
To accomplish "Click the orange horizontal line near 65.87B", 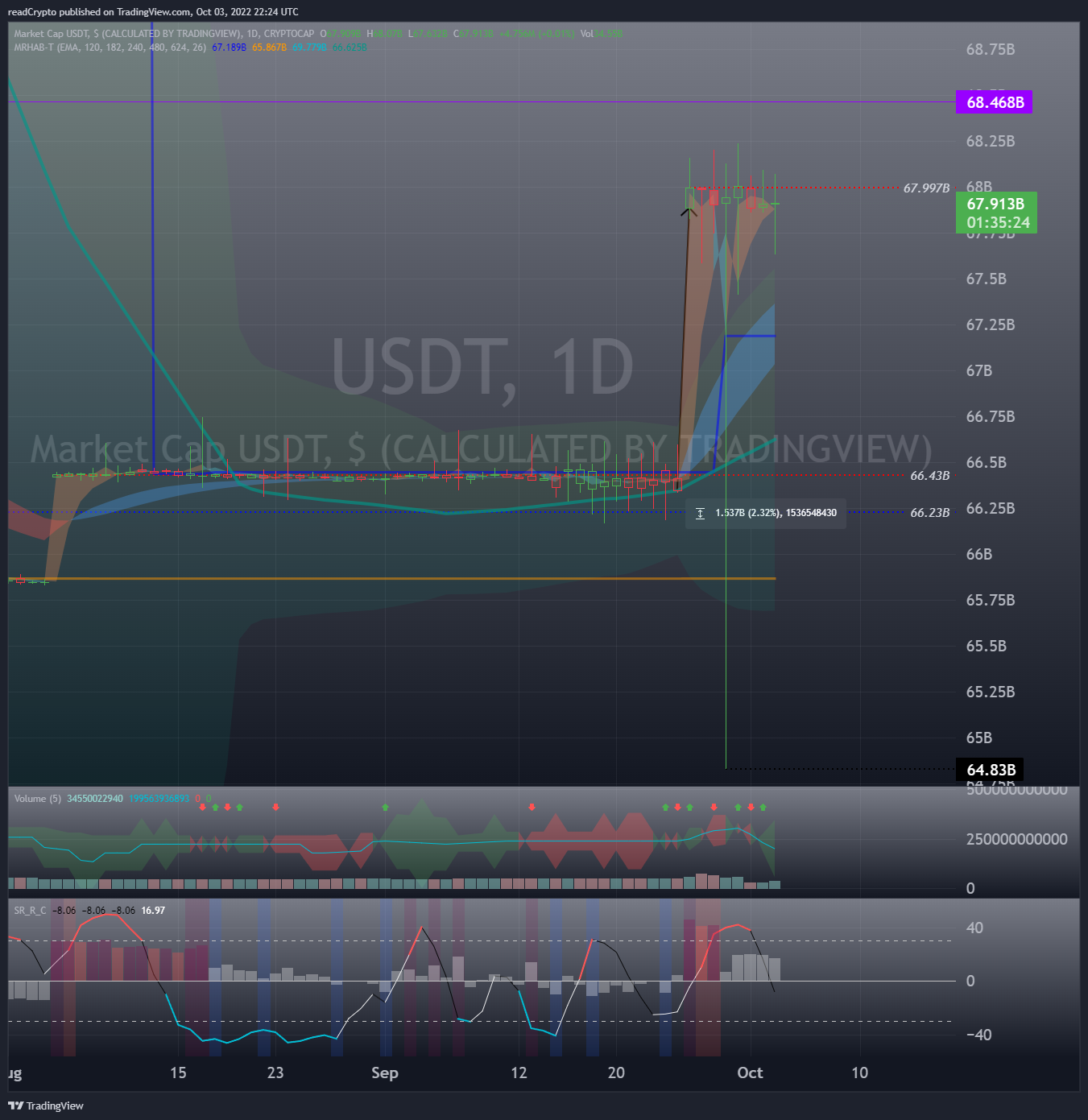I will [x=392, y=578].
